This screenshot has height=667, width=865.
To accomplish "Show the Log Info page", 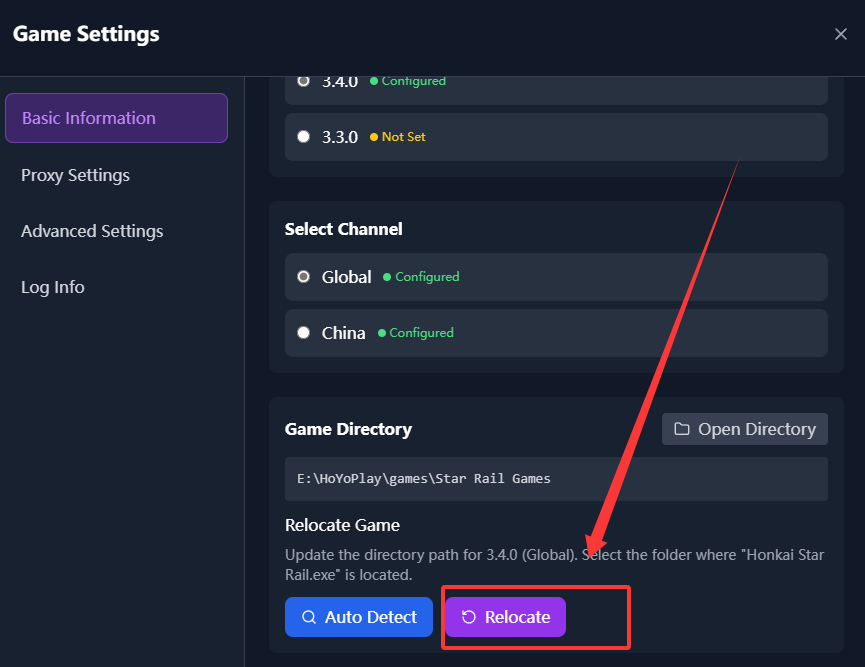I will (x=53, y=287).
